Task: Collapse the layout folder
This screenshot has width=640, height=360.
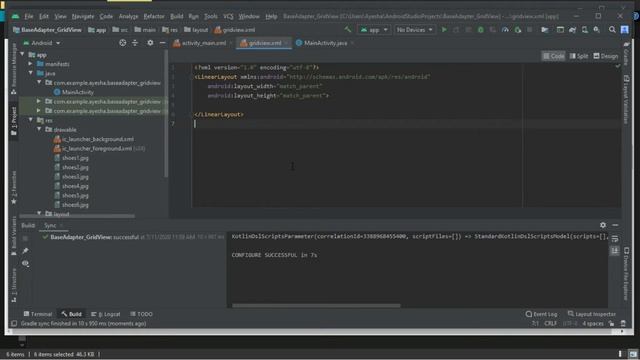Action: click(x=39, y=213)
